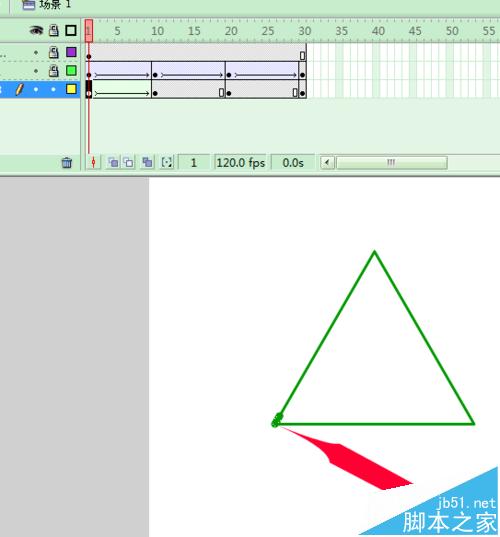
Task: Click the green motion guide circle at triangle corner
Action: 277,420
